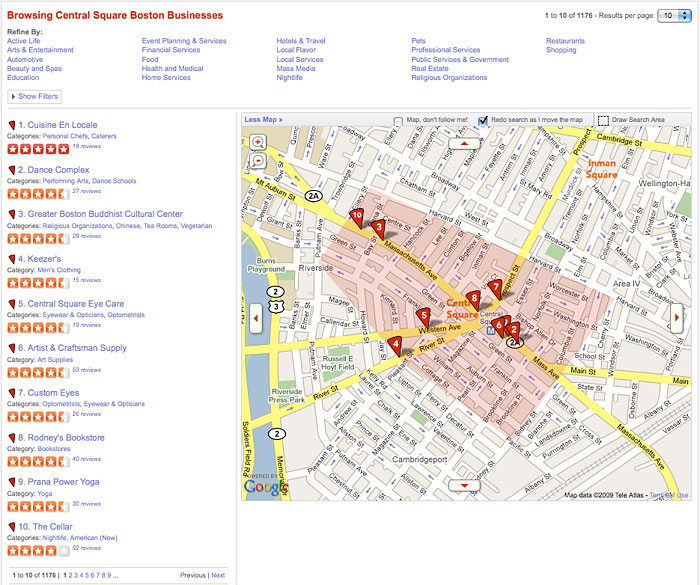
Task: Click star rating for The Cellar
Action: 38,551
